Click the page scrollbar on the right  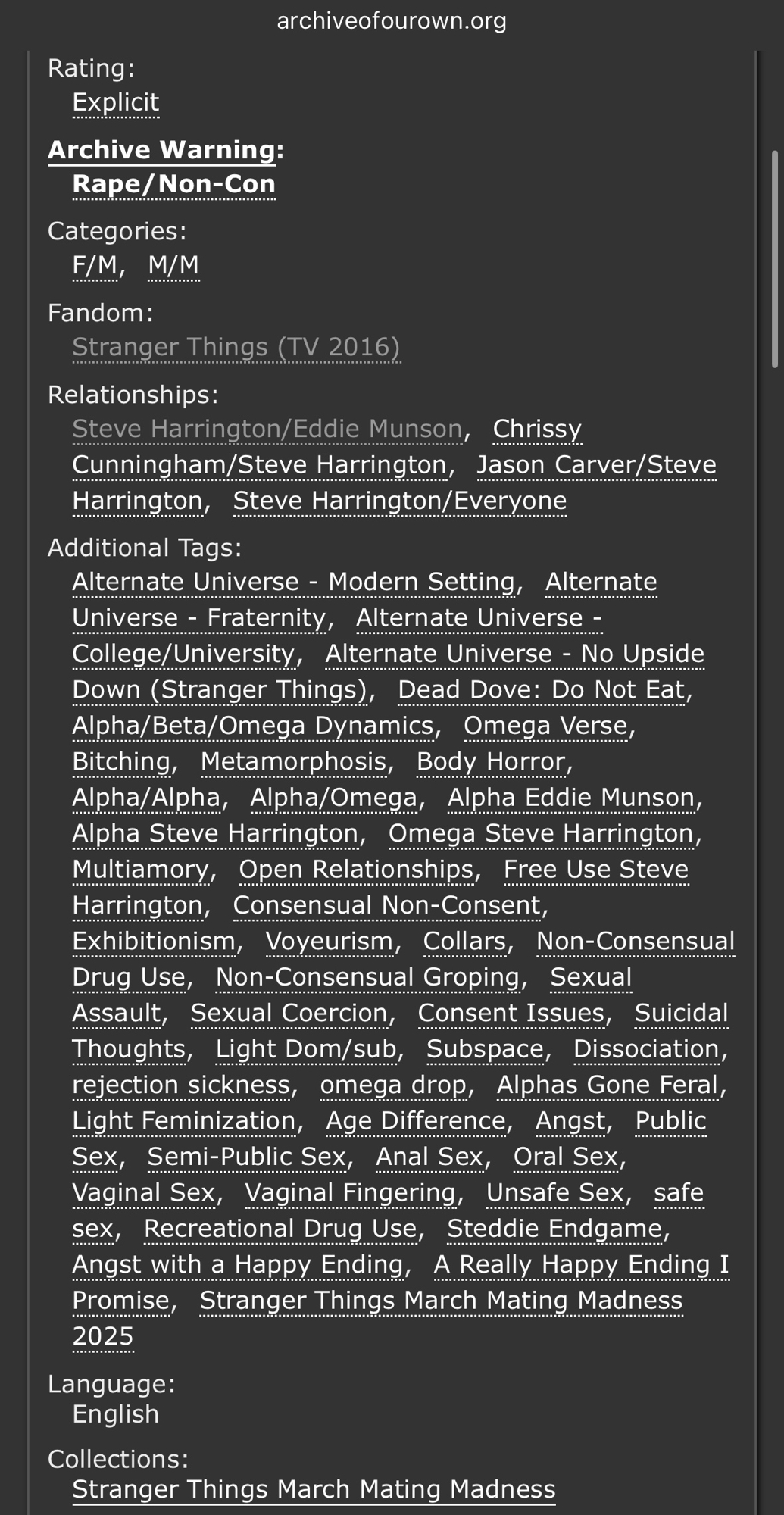click(774, 258)
